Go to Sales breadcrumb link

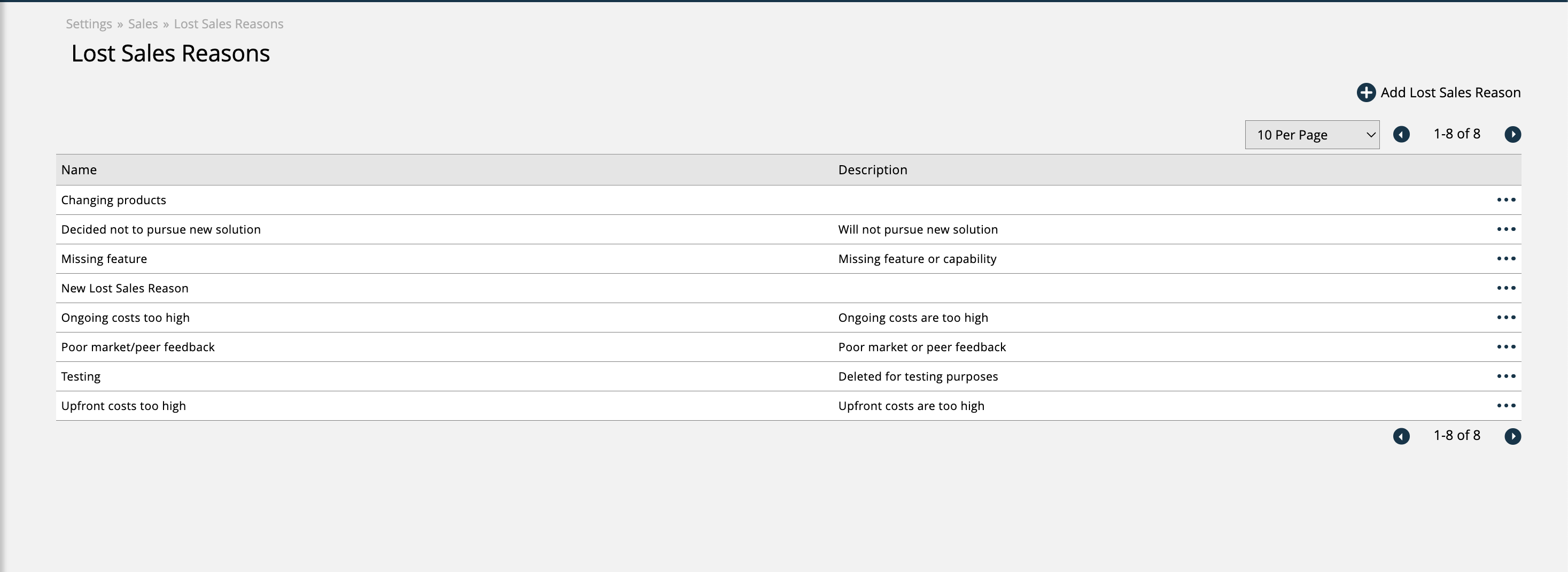pos(143,24)
